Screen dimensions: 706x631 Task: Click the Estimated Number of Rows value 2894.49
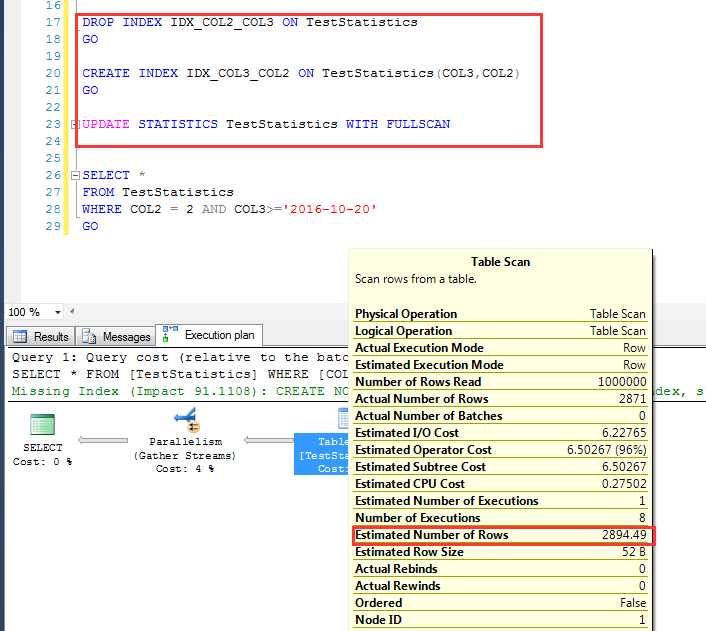pyautogui.click(x=624, y=535)
